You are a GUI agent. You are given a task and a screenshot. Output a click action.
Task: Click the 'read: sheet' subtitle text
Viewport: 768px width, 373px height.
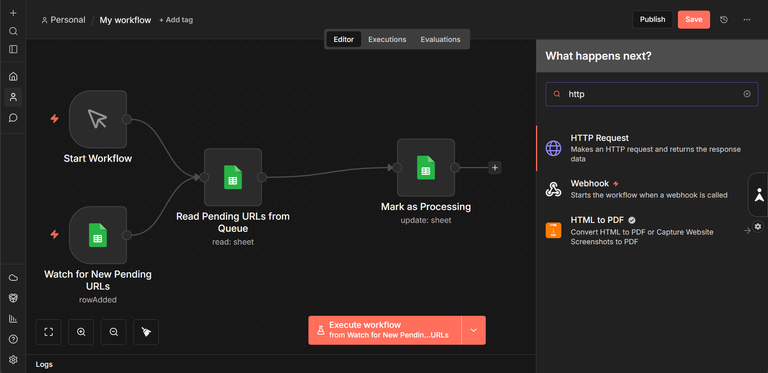[233, 242]
